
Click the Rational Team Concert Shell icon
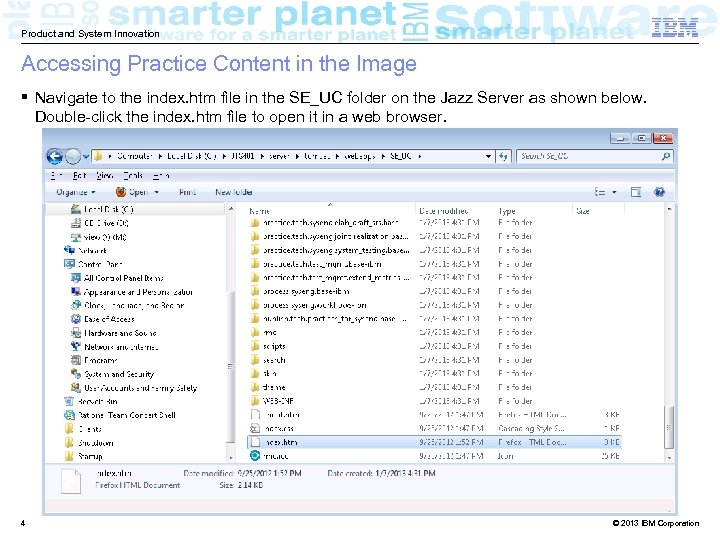(69, 415)
